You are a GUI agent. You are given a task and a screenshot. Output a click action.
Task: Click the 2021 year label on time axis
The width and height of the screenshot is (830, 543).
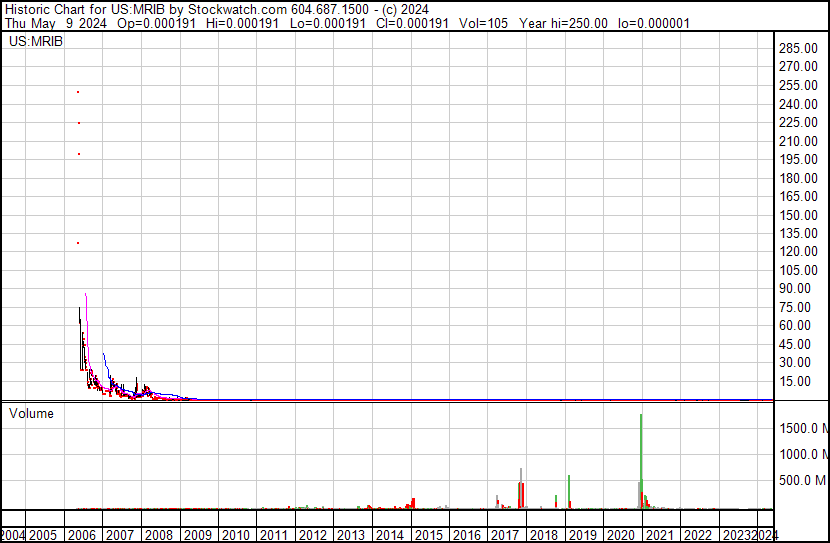[x=660, y=535]
